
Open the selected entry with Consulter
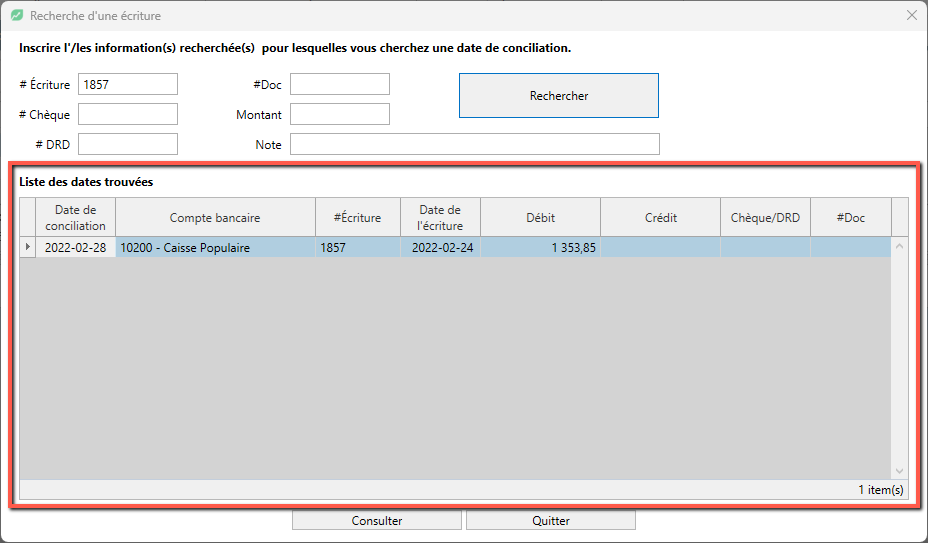pyautogui.click(x=376, y=520)
